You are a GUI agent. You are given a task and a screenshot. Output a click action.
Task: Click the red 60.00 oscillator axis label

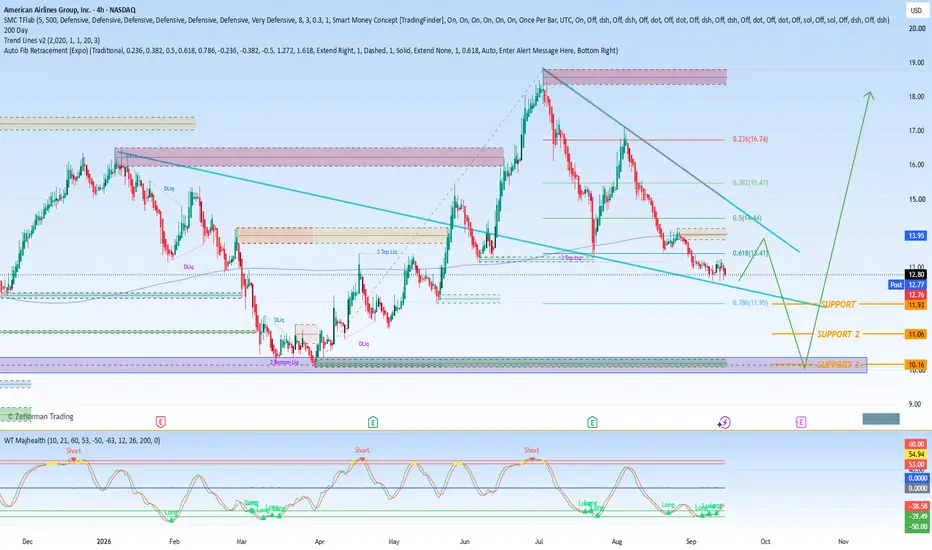916,444
